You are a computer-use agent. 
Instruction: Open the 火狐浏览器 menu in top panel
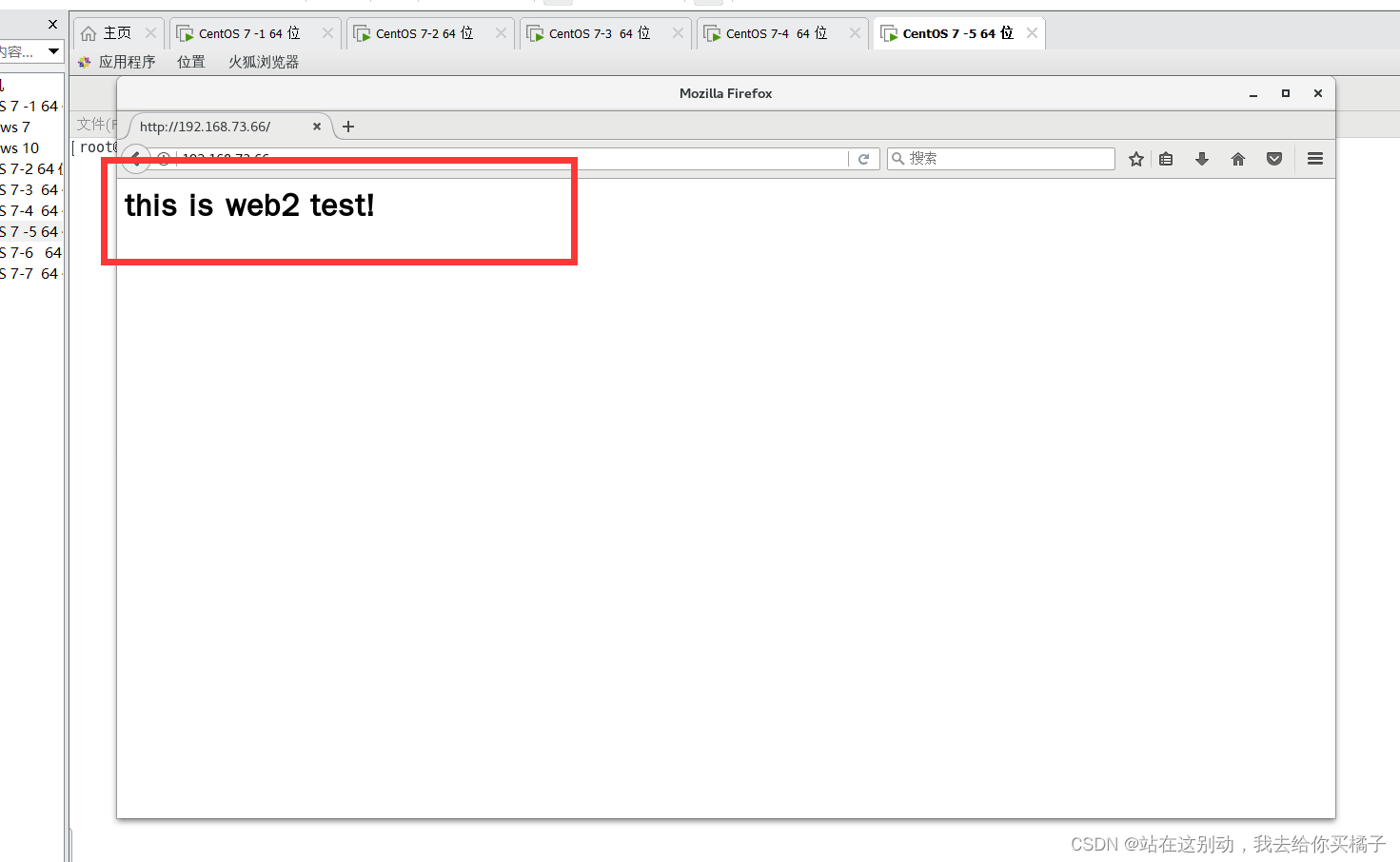[x=264, y=62]
